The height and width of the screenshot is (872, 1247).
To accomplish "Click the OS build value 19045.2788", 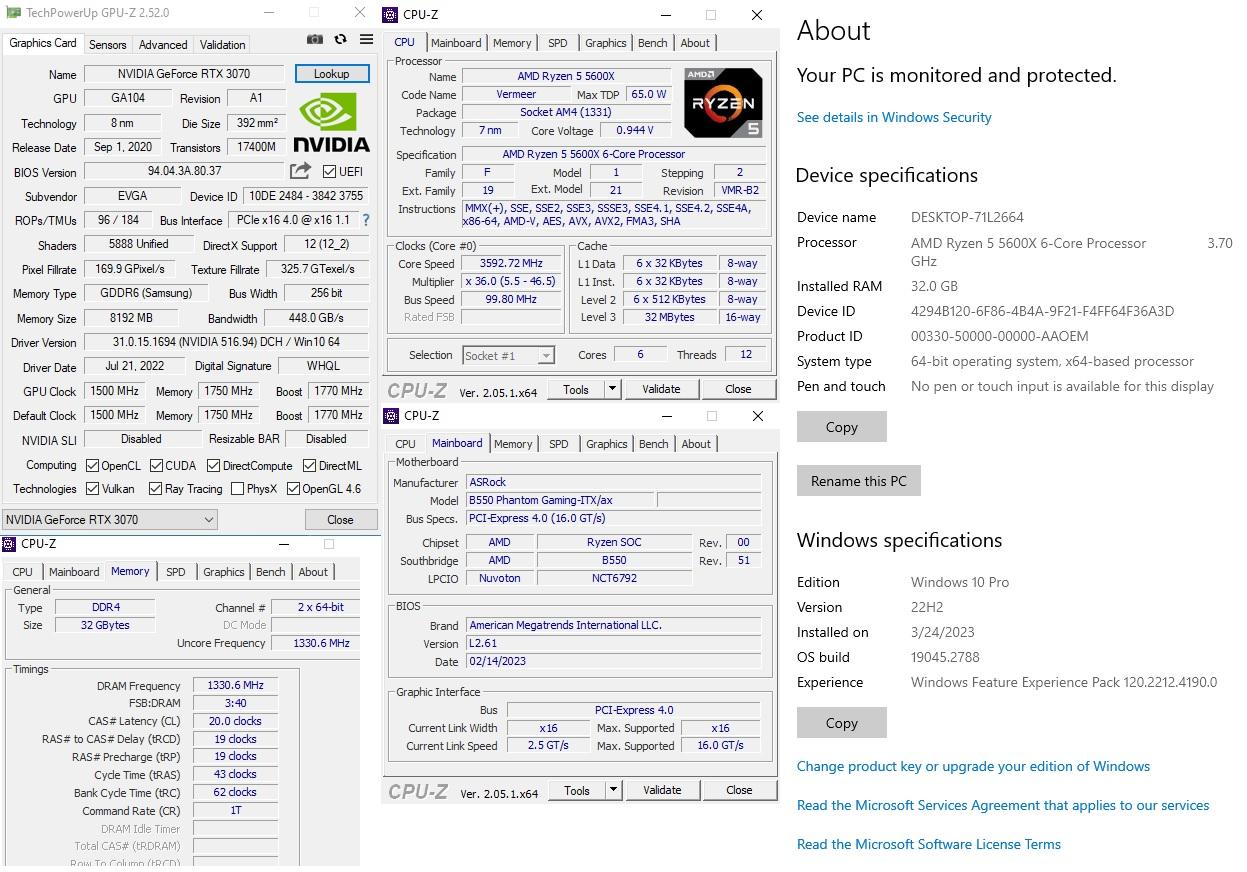I will pyautogui.click(x=945, y=657).
